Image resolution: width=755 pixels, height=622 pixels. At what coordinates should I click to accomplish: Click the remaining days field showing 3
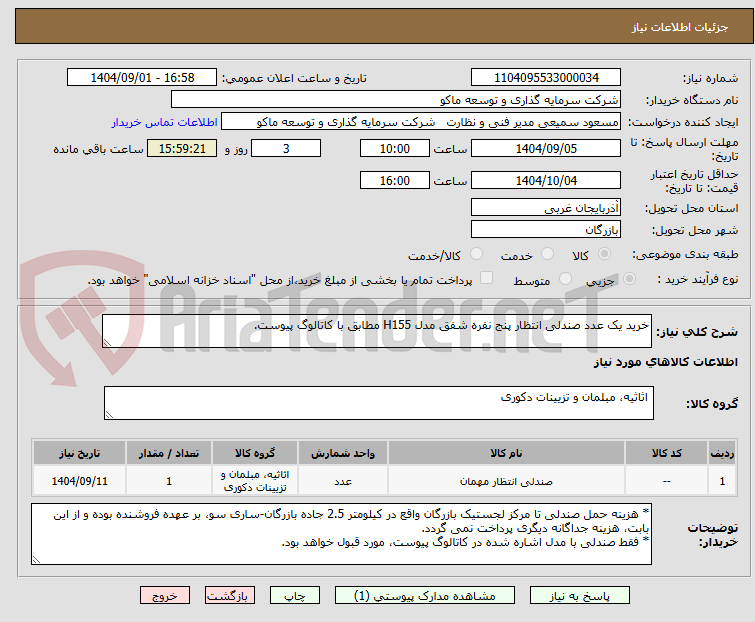tap(286, 148)
